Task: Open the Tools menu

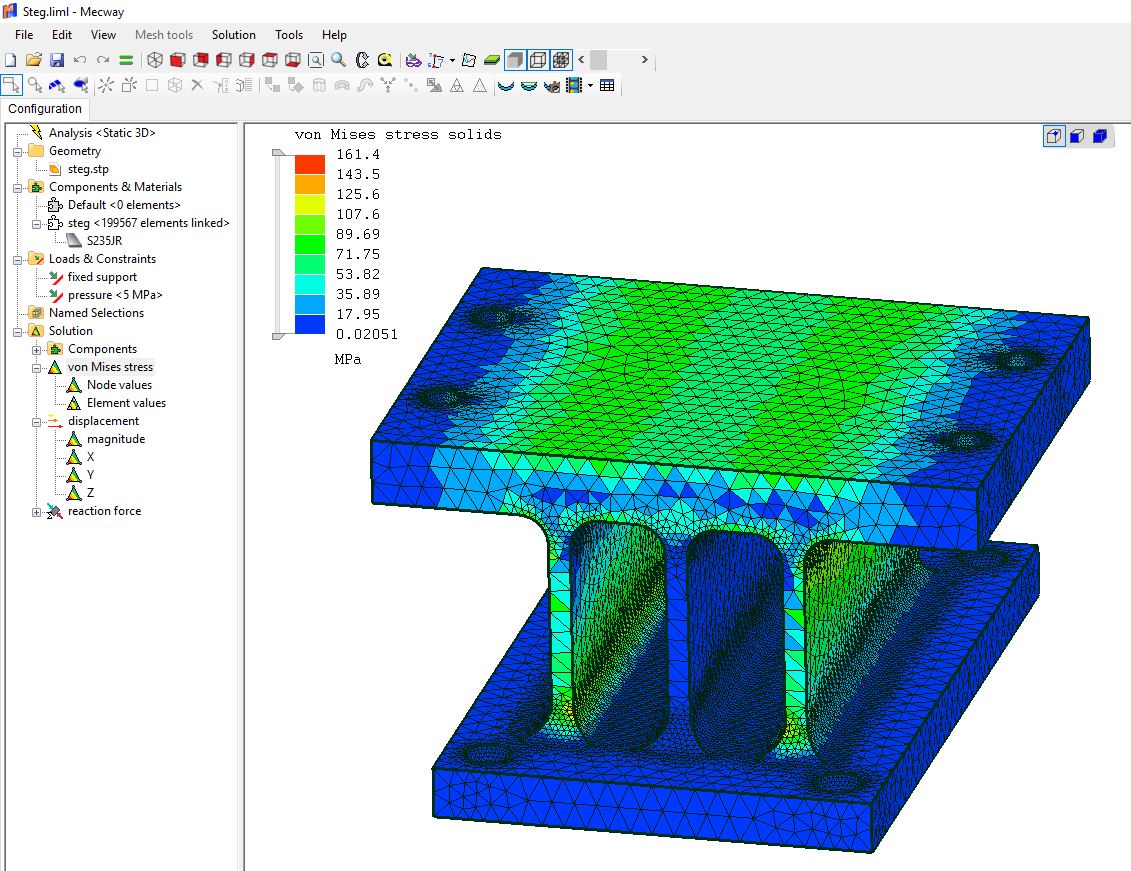Action: tap(289, 35)
